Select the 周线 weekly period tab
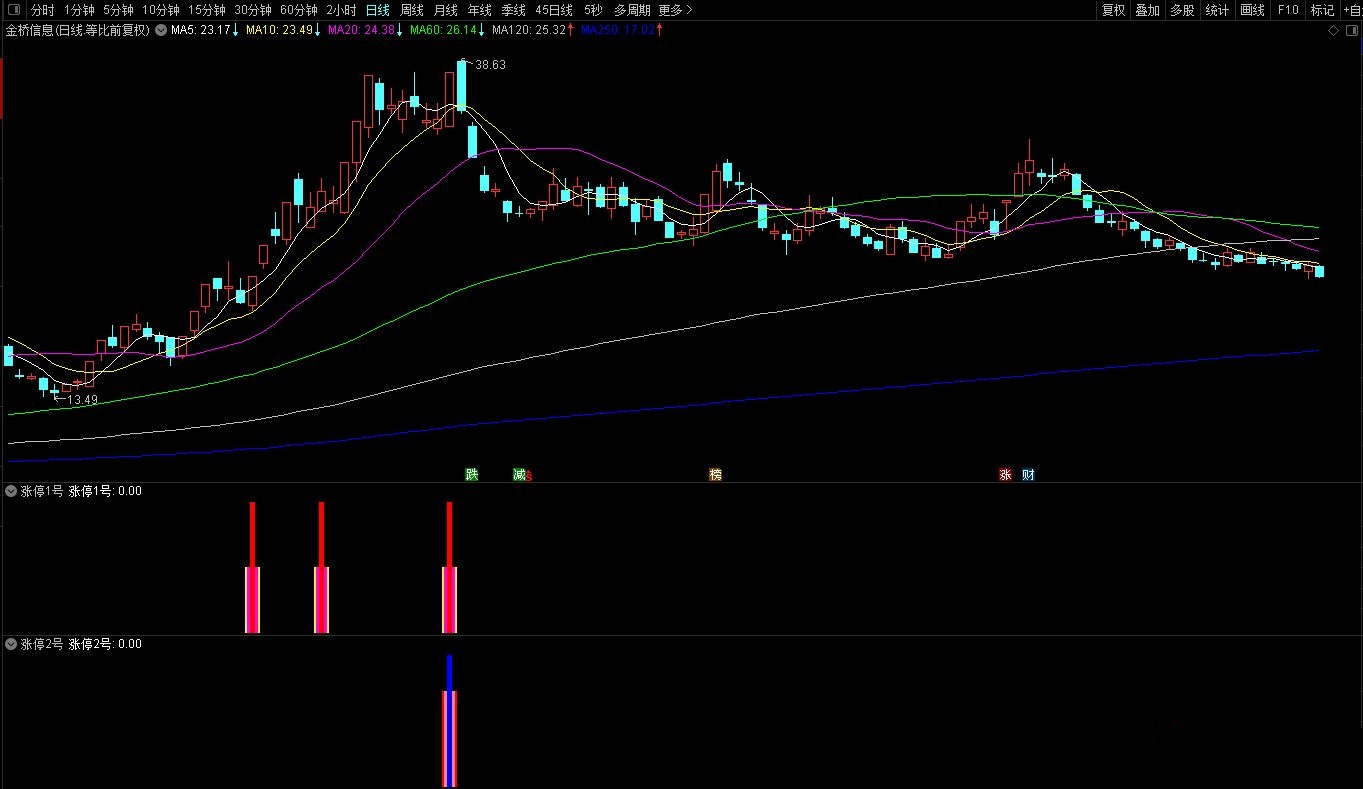1363x789 pixels. [412, 10]
